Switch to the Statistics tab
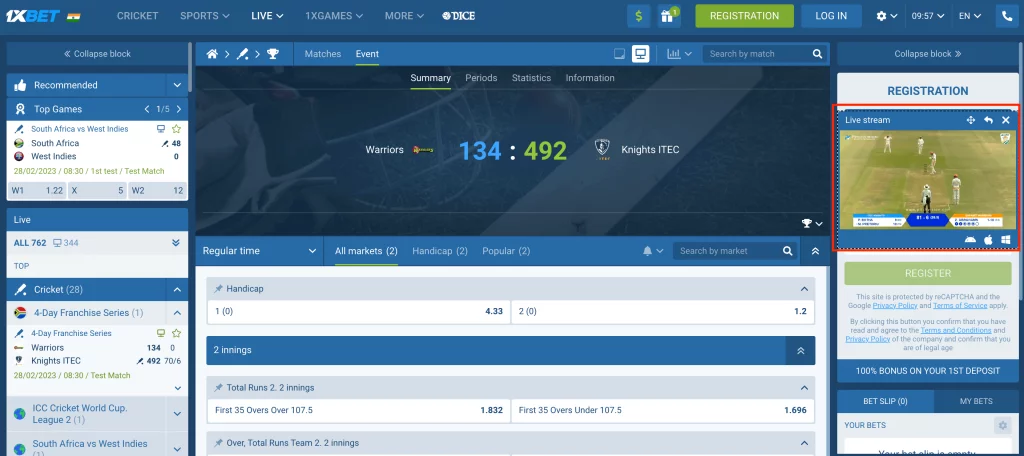Screen dimensions: 1024x456 (x=531, y=78)
